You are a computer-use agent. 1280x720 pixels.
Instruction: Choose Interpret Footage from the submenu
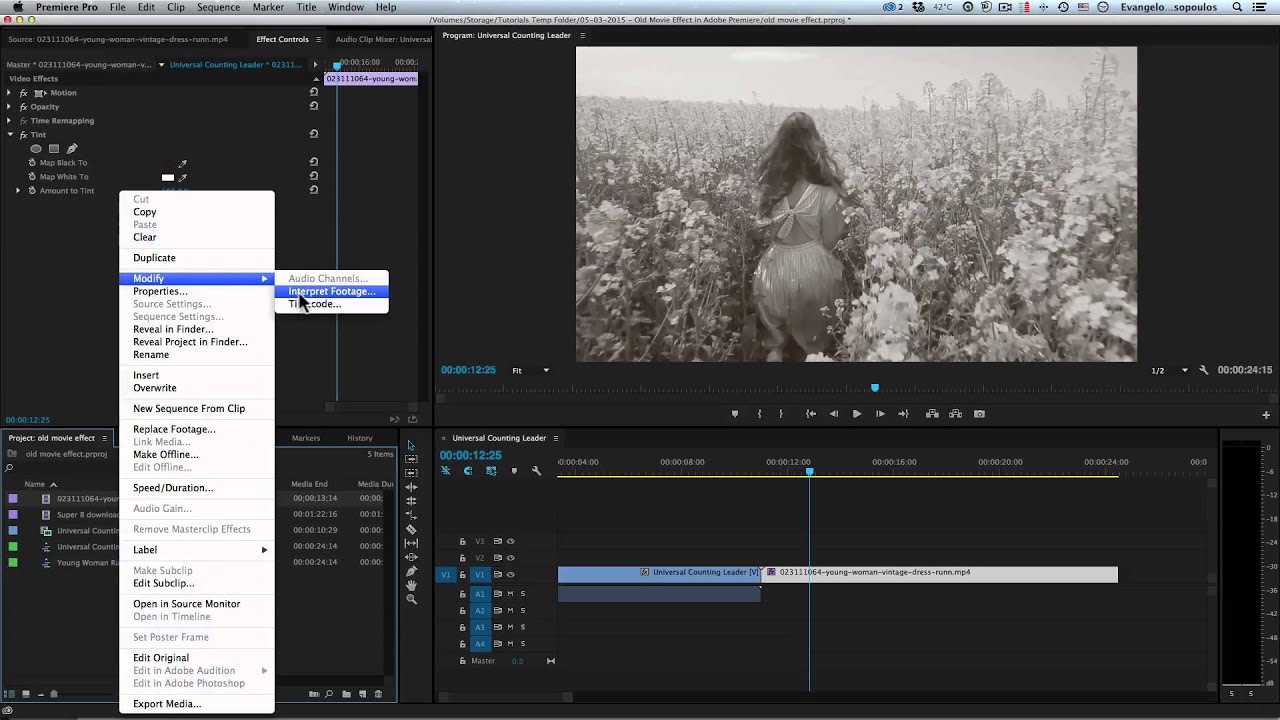click(x=331, y=291)
